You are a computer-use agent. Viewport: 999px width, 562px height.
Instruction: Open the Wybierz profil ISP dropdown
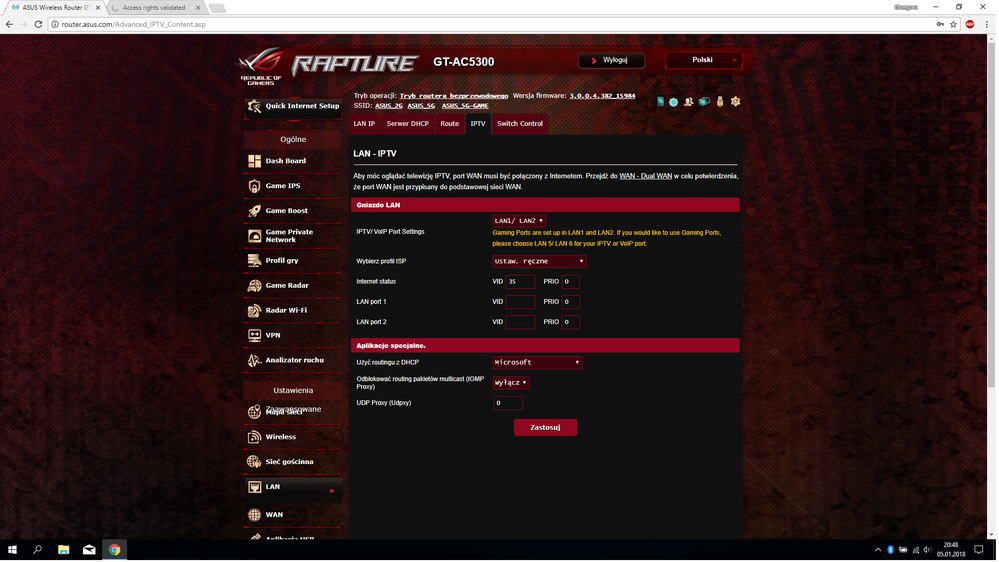[x=539, y=262]
